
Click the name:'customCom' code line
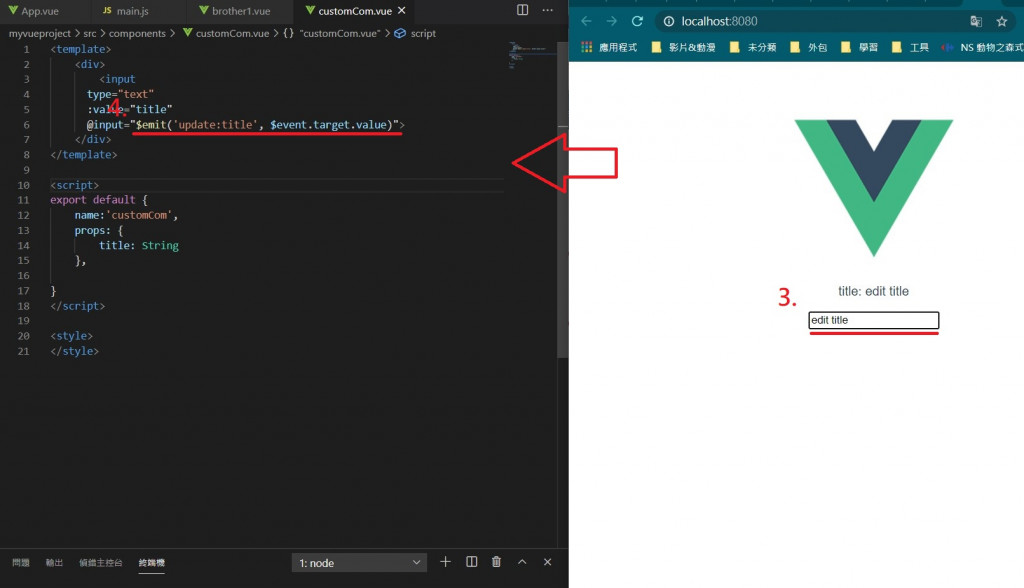(126, 215)
